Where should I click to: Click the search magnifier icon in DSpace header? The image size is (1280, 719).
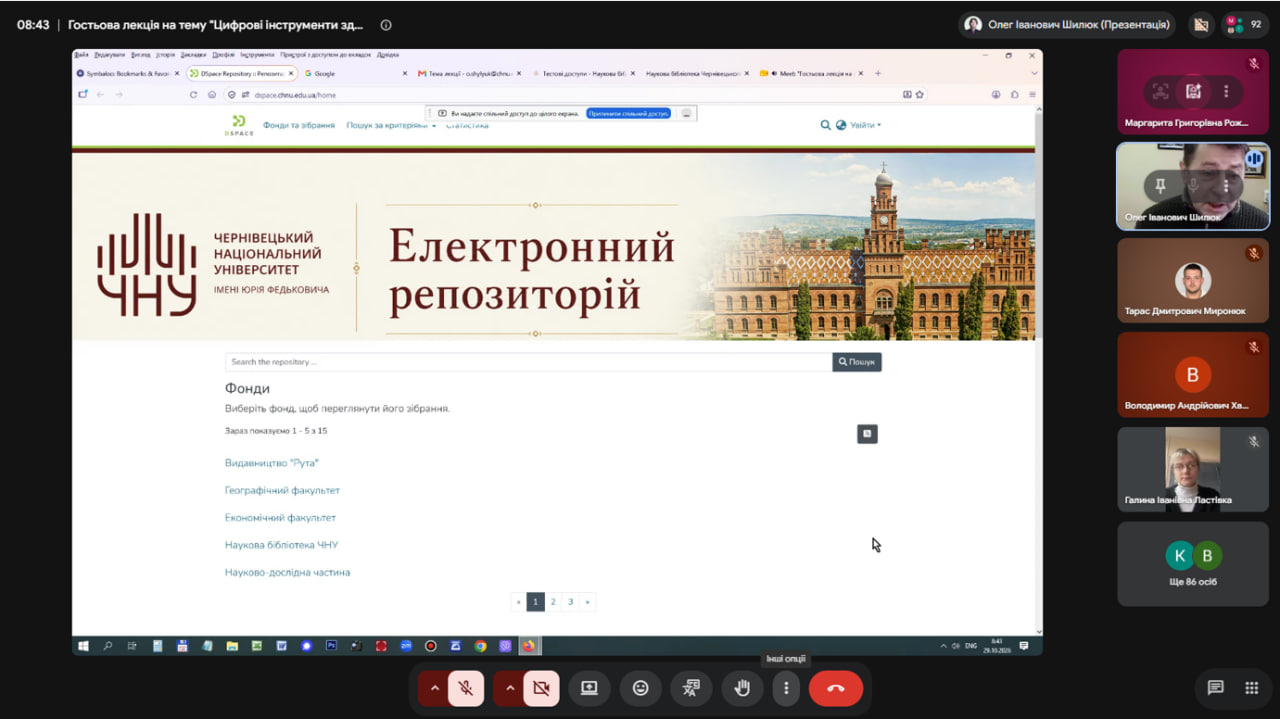pos(826,125)
